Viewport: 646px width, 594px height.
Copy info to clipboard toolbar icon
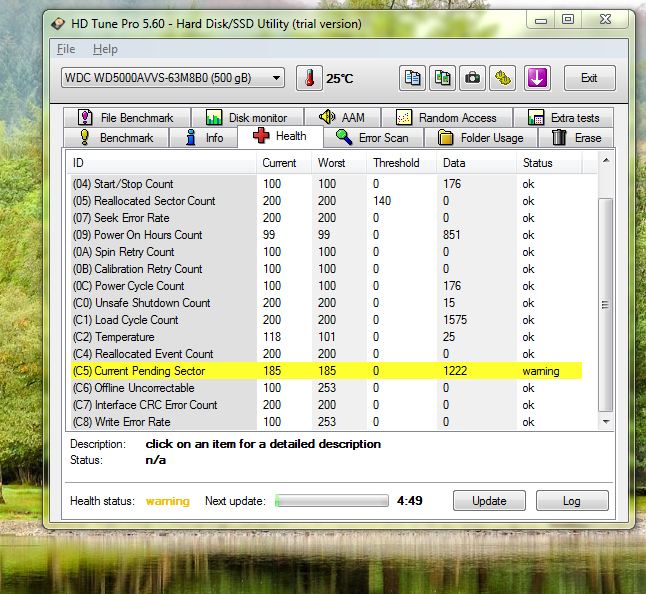412,78
